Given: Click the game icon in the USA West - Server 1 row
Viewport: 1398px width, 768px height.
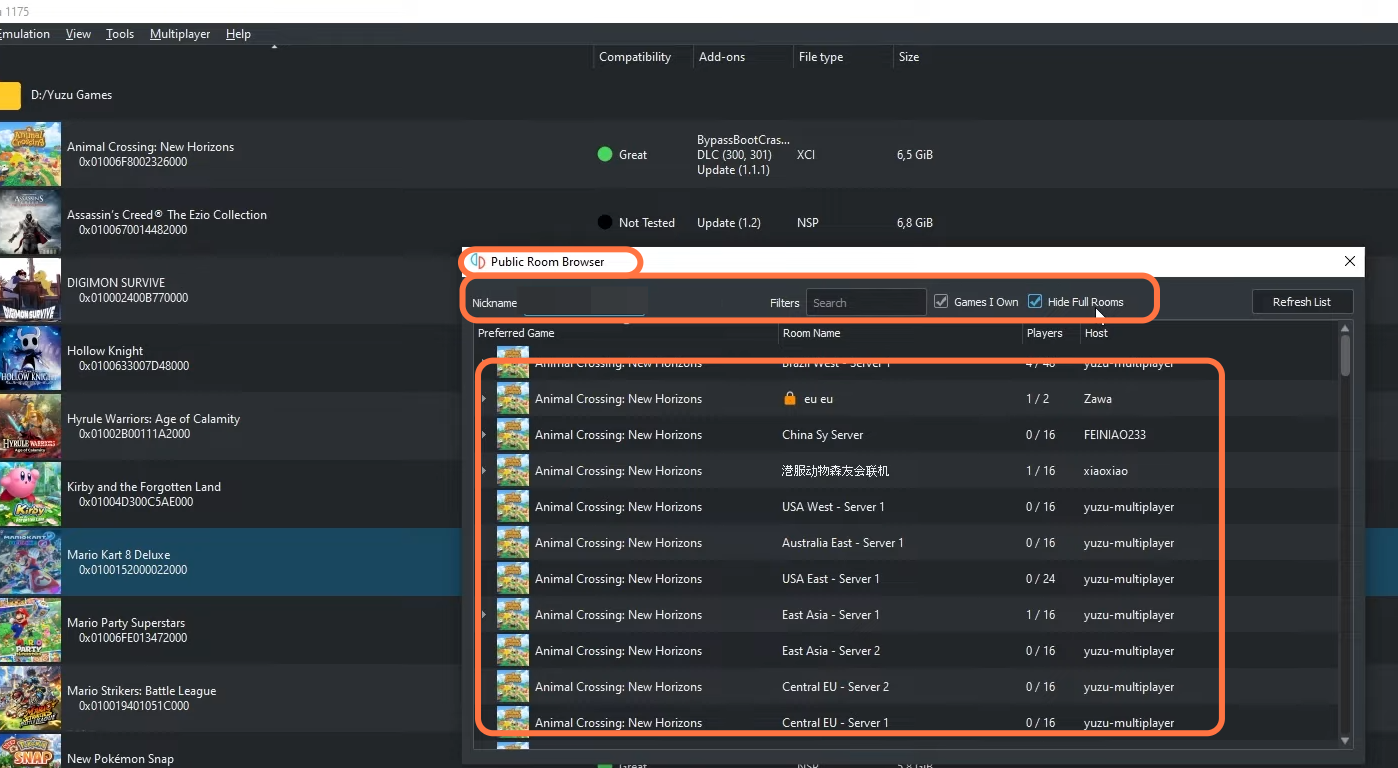Looking at the screenshot, I should coord(513,507).
